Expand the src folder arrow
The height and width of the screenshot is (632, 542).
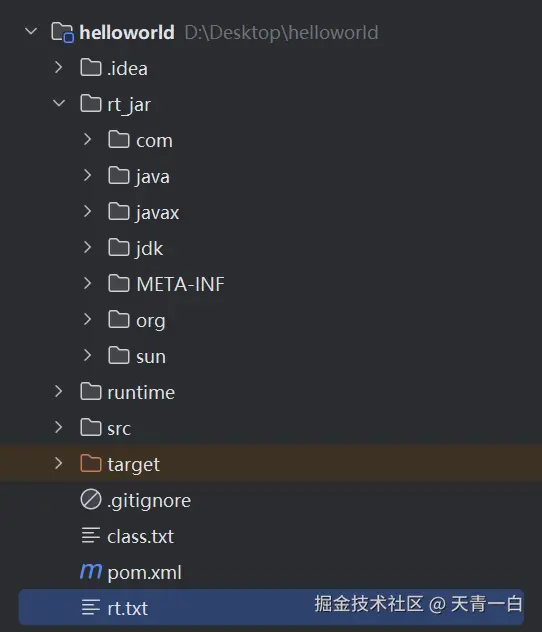coord(59,427)
